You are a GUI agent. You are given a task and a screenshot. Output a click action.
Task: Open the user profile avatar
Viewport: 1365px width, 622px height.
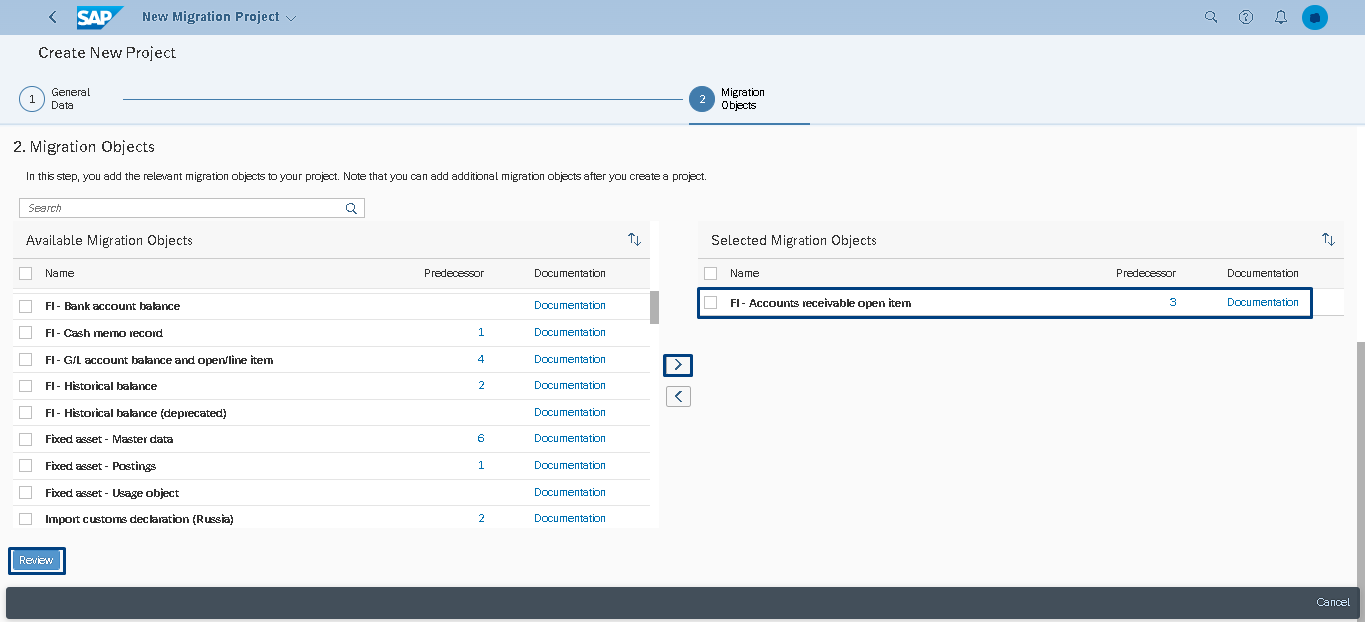[x=1315, y=17]
